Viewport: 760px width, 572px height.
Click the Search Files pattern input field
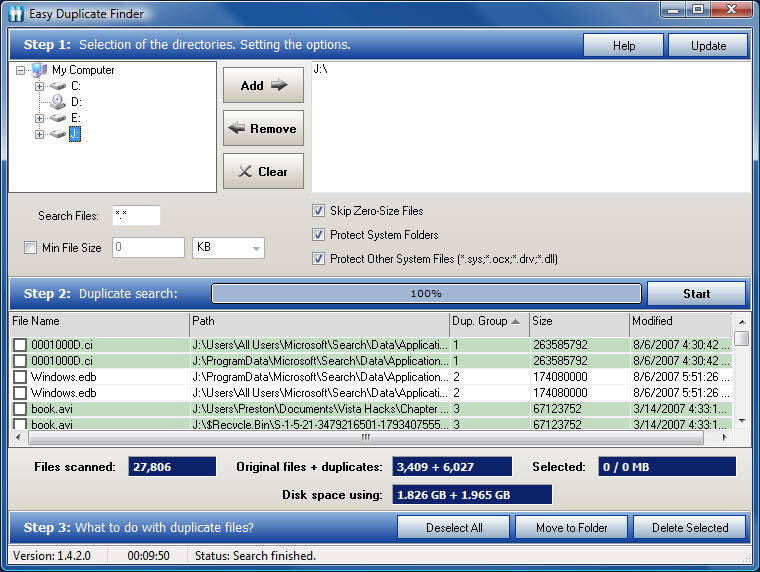[x=136, y=216]
